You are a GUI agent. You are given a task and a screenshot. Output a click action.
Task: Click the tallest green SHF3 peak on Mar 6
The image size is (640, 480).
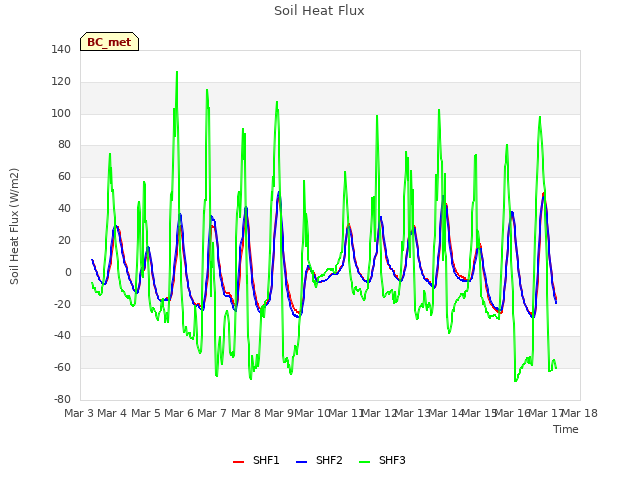[177, 72]
